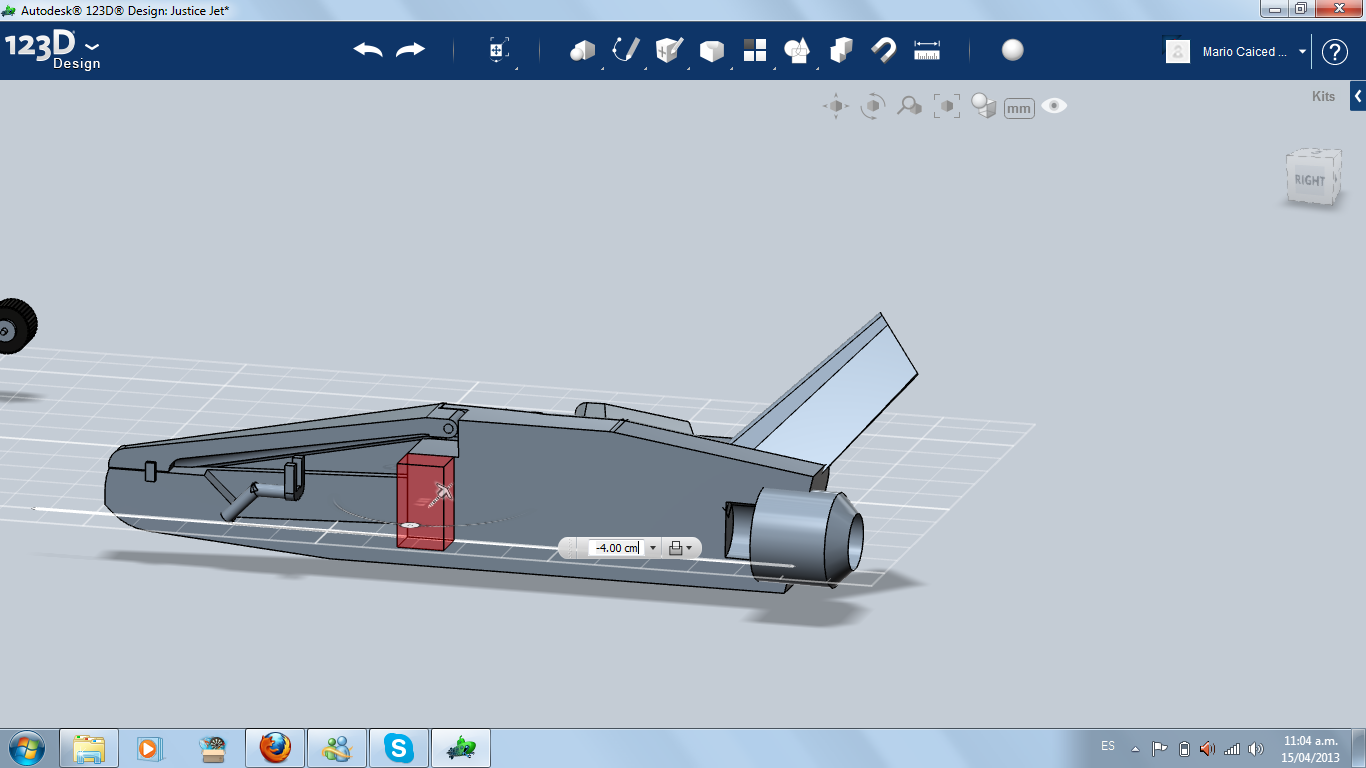Open the Pattern tools menu
1366x768 pixels.
(x=755, y=50)
